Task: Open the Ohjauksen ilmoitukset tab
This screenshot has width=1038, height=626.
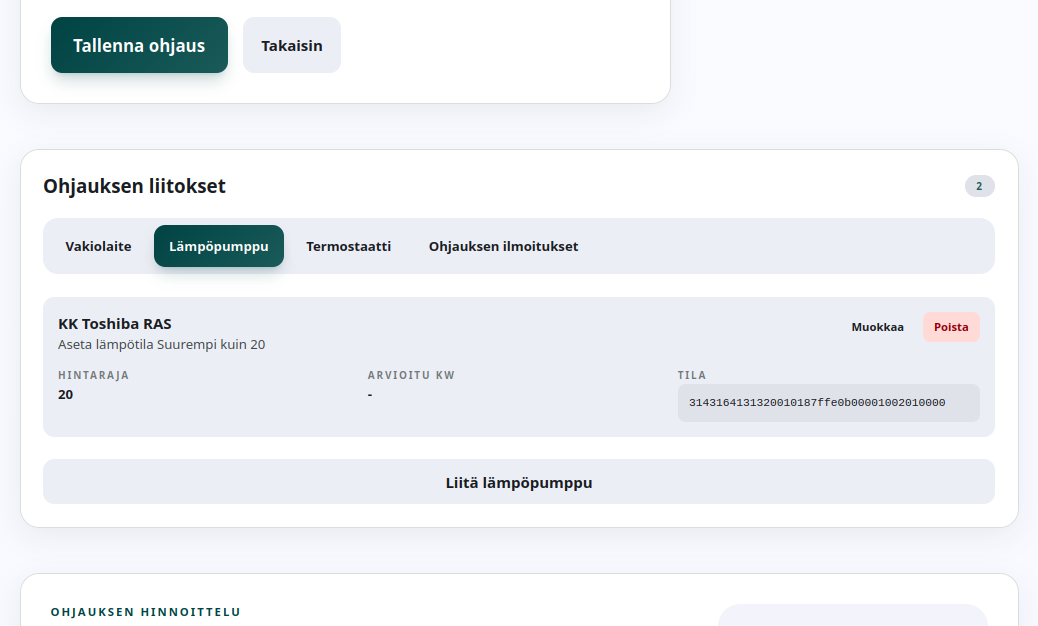Action: click(x=503, y=246)
